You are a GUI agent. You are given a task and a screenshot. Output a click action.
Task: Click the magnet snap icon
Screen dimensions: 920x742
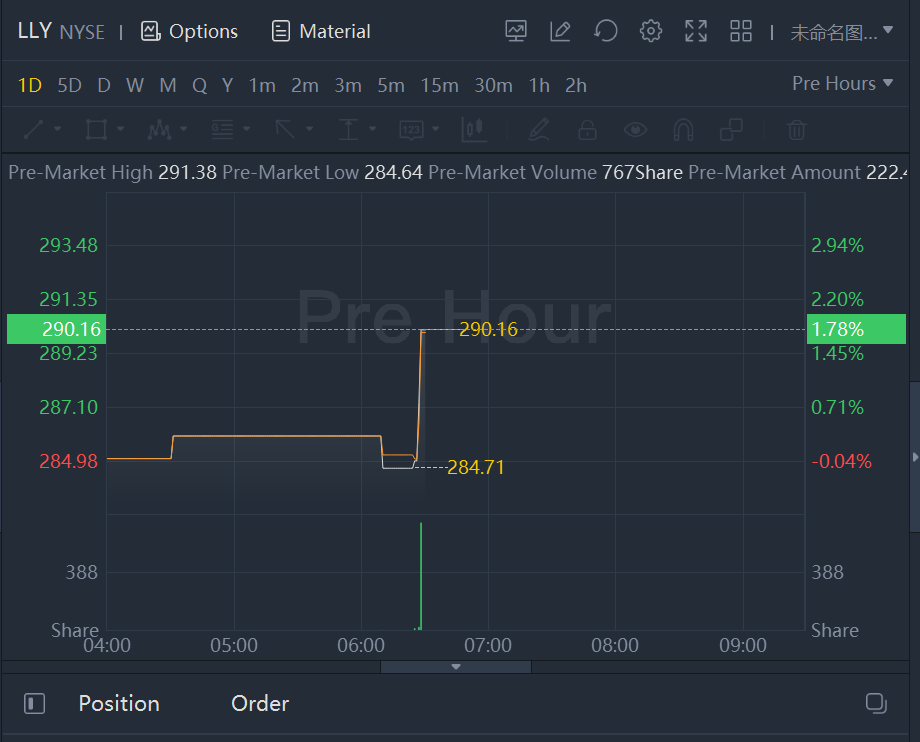click(683, 129)
